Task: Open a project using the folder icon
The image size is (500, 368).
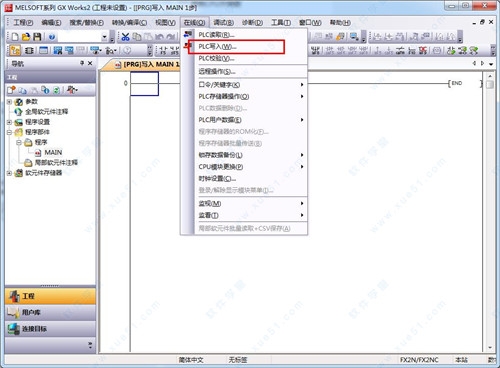Action: point(26,37)
